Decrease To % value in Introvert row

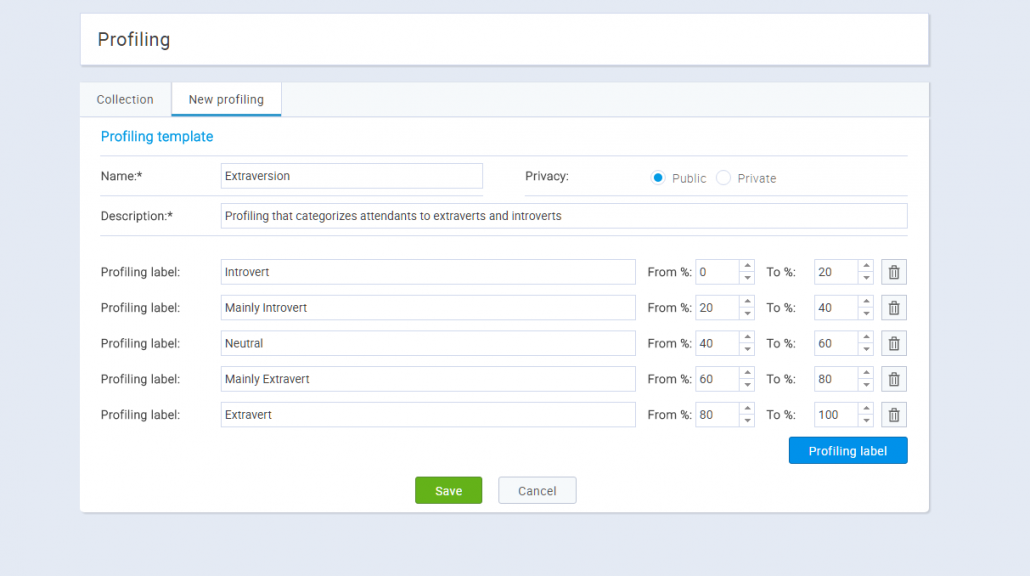[866, 278]
